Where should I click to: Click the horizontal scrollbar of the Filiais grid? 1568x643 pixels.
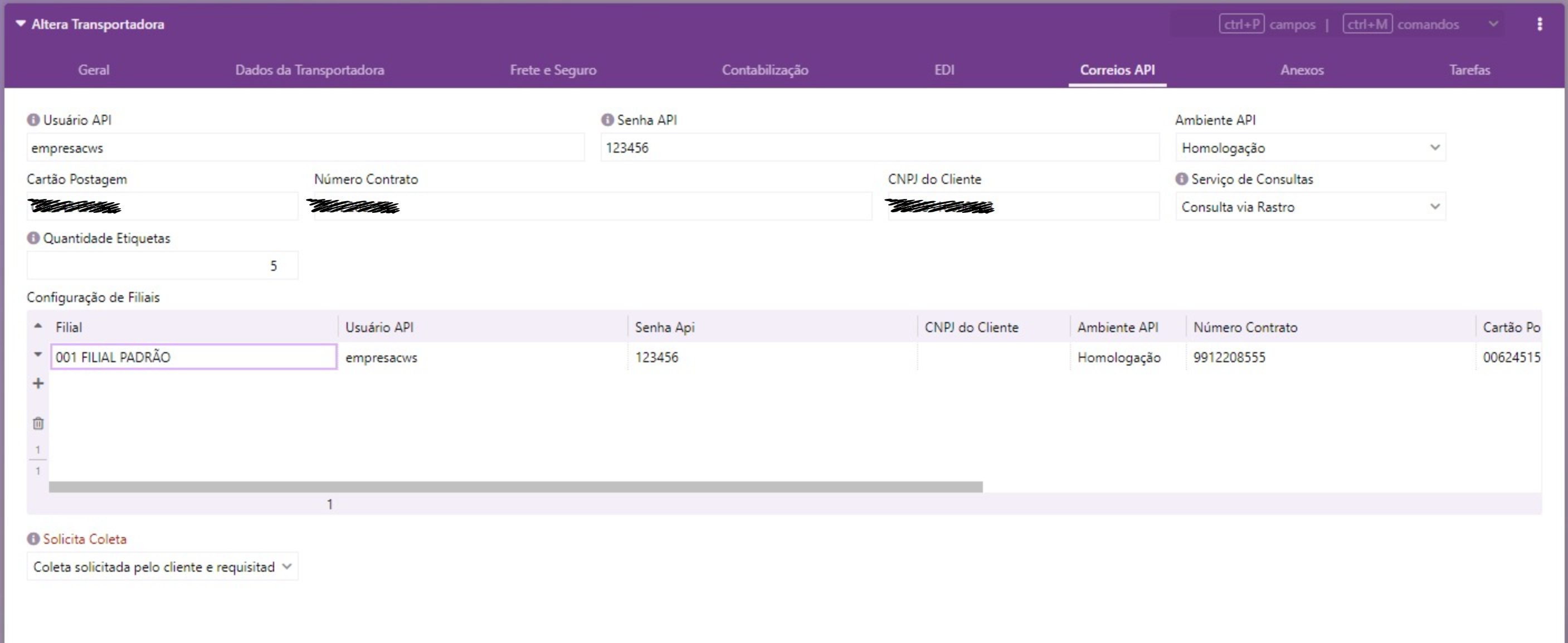[x=515, y=487]
